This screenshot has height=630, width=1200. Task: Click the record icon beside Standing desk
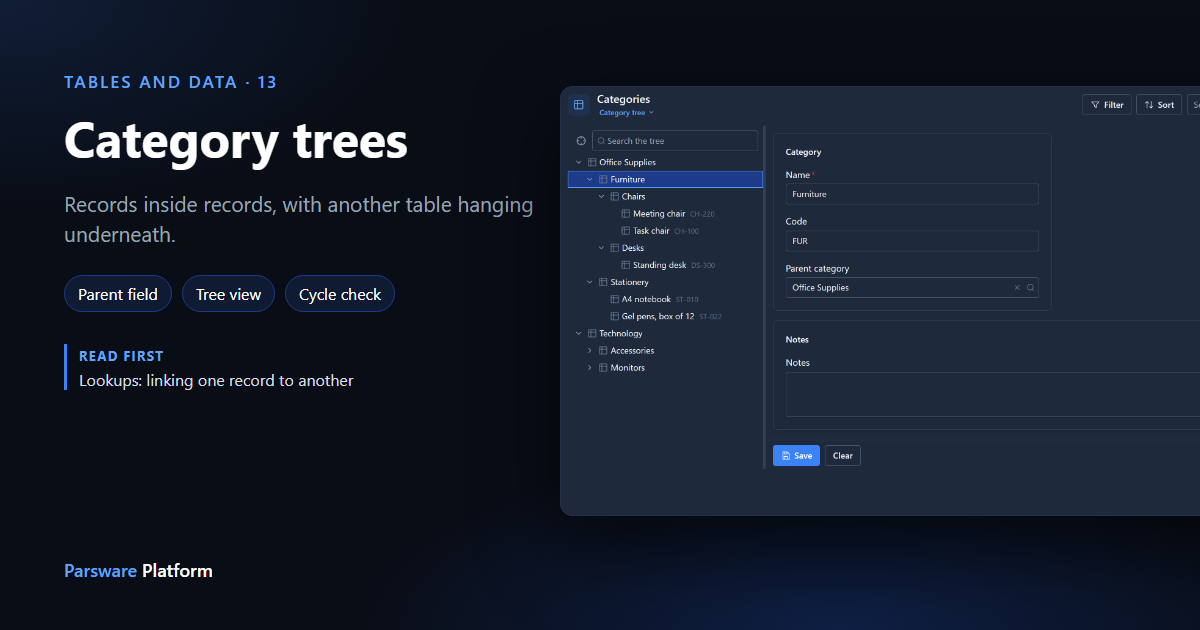[626, 265]
